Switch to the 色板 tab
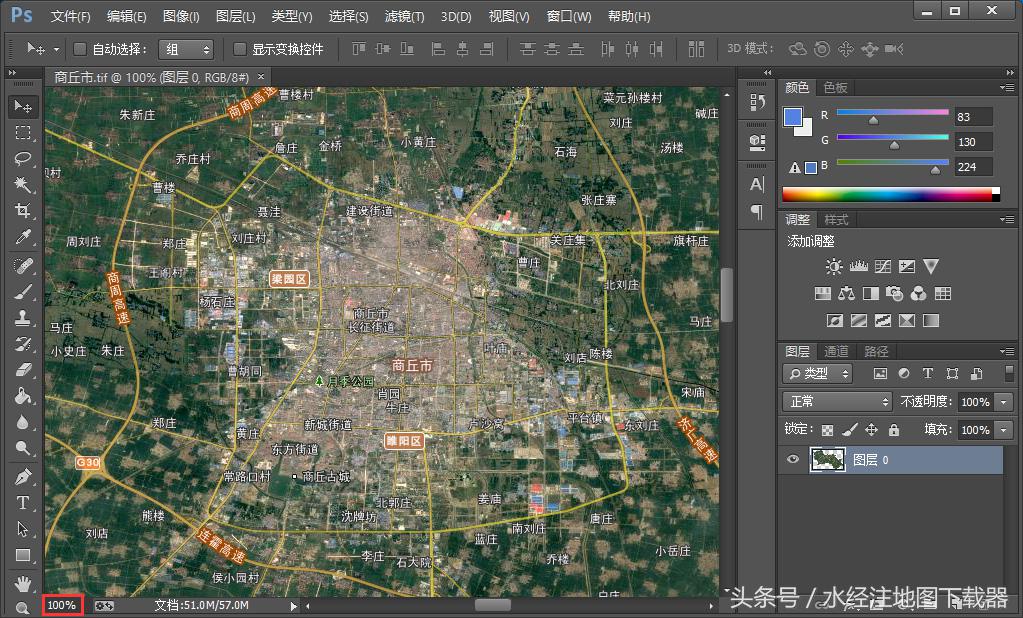Image resolution: width=1023 pixels, height=618 pixels. tap(836, 88)
